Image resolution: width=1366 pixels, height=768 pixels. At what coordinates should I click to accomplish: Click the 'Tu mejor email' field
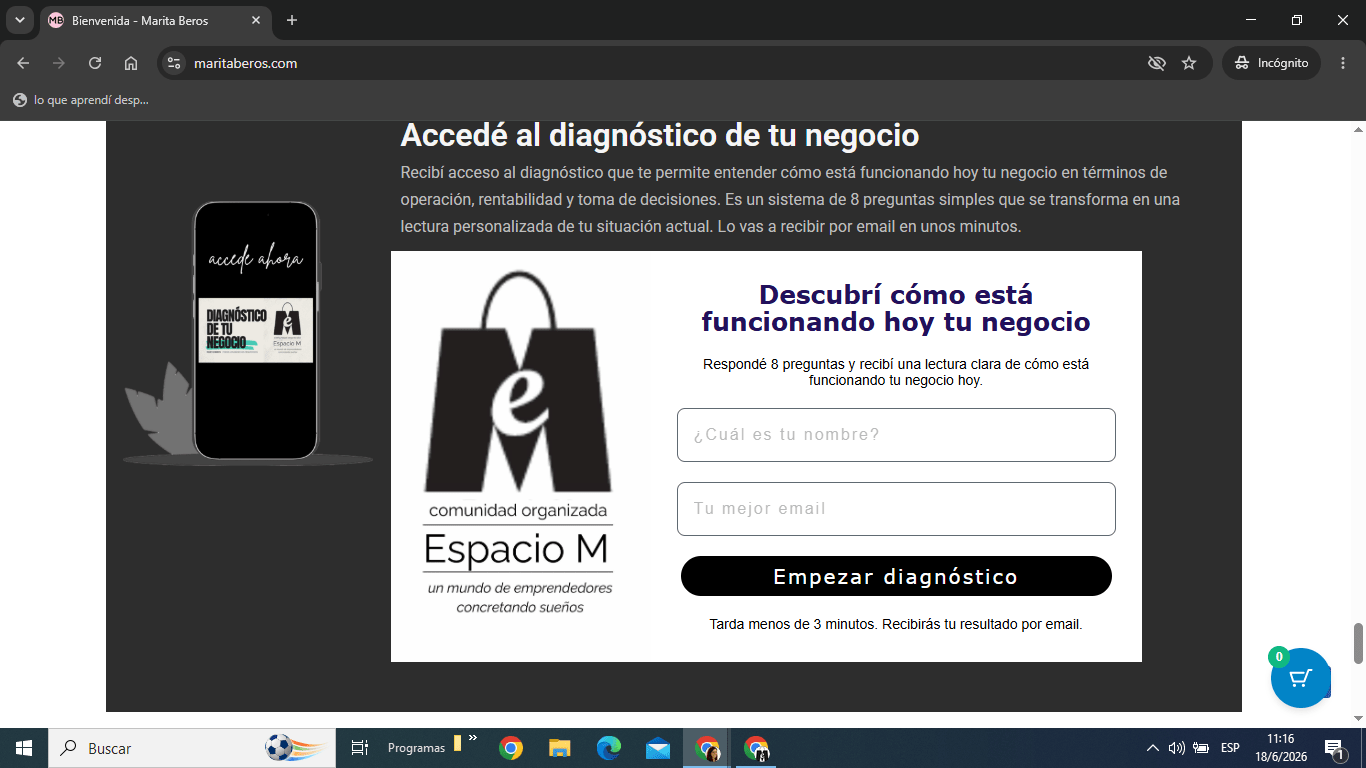(896, 509)
